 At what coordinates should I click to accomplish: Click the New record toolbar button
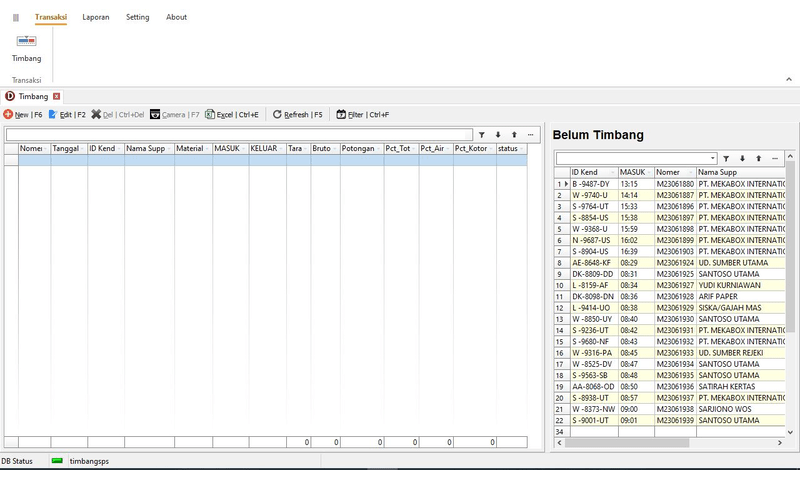[x=23, y=115]
